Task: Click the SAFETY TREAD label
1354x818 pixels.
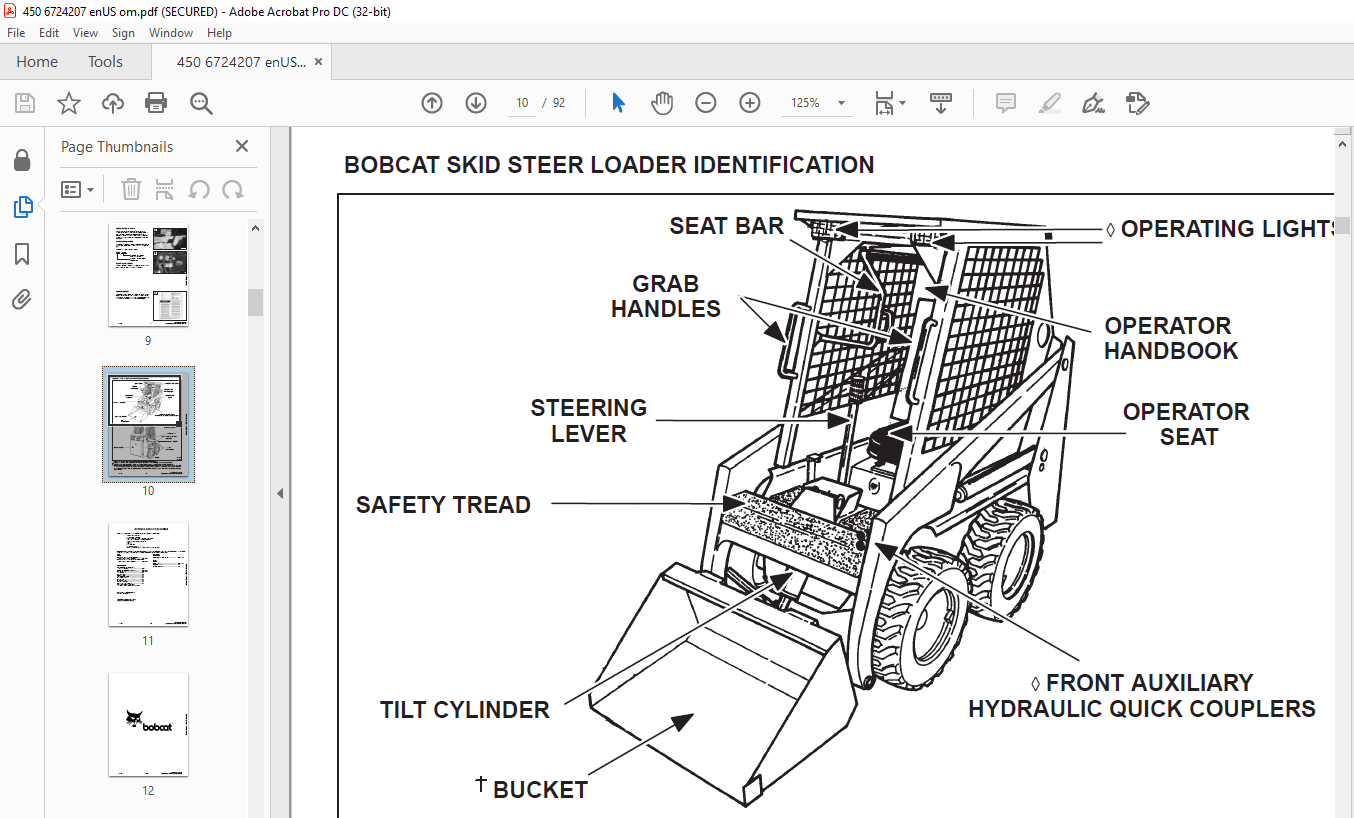Action: click(x=443, y=505)
